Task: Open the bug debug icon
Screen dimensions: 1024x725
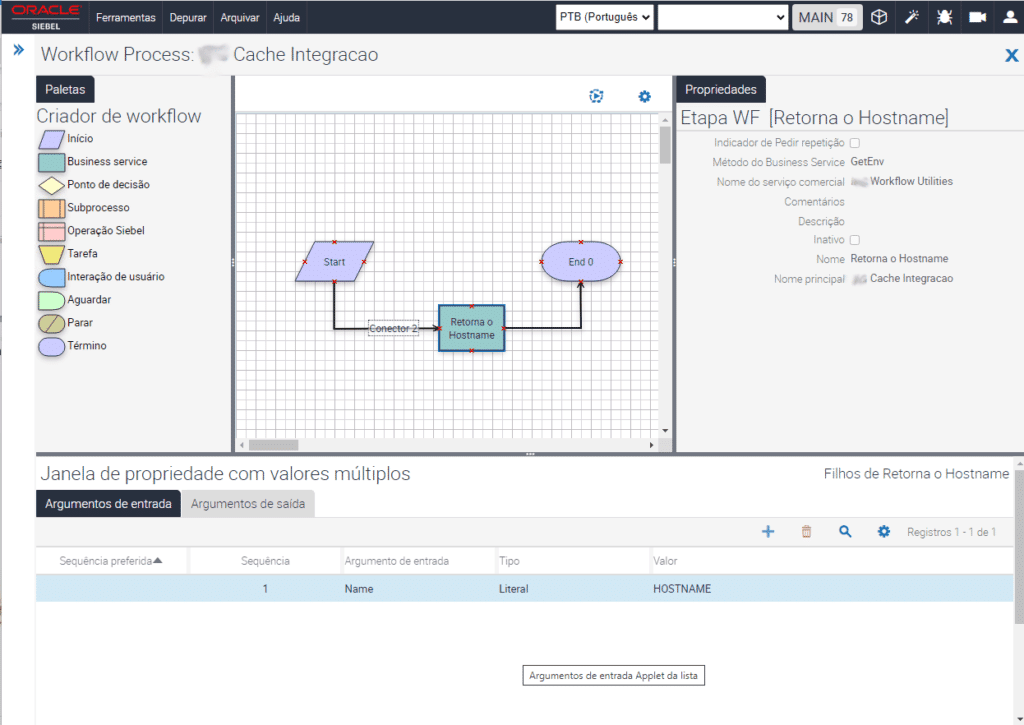Action: click(x=944, y=17)
